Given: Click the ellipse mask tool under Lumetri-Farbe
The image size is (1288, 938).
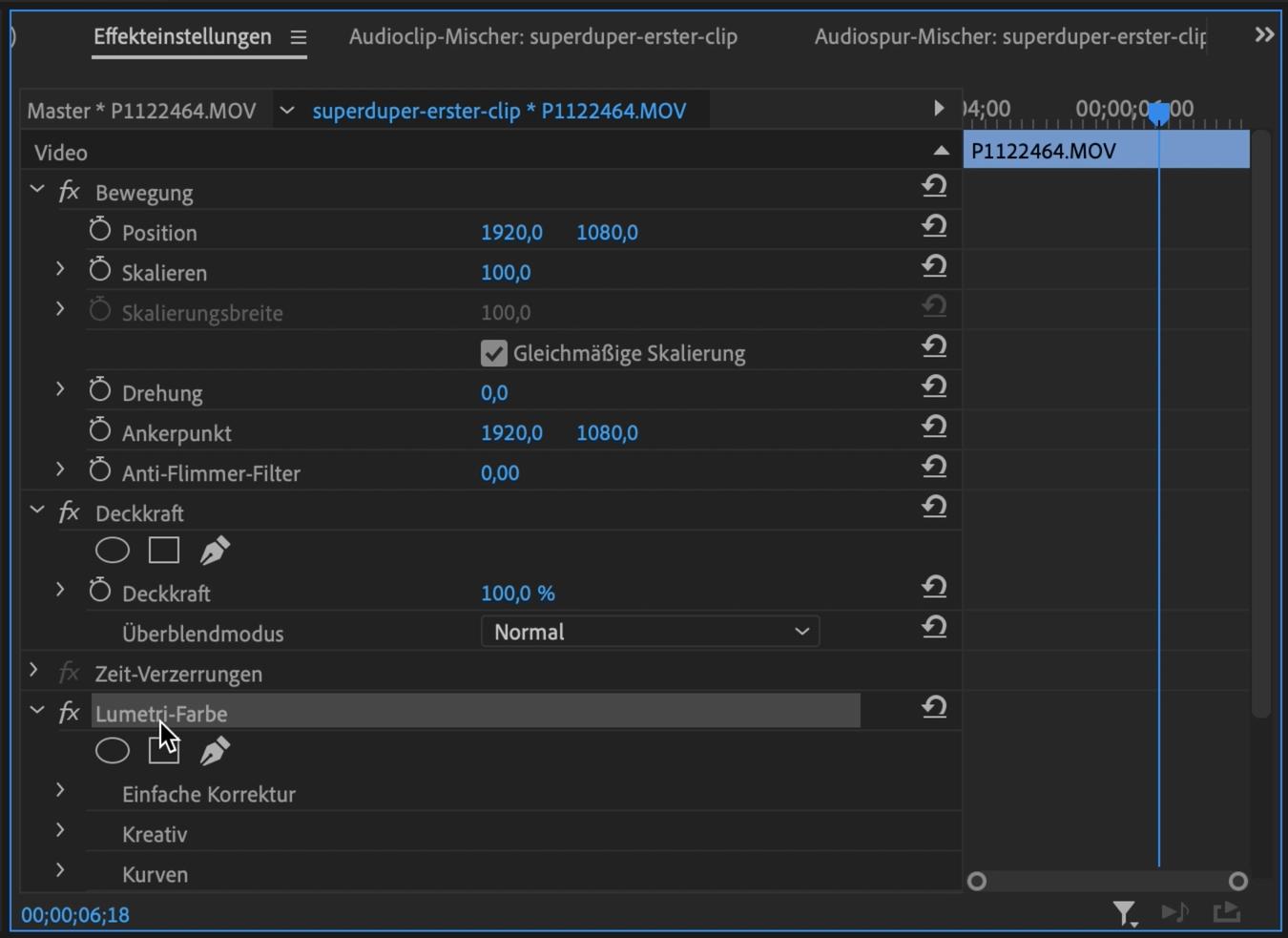Looking at the screenshot, I should tap(113, 751).
